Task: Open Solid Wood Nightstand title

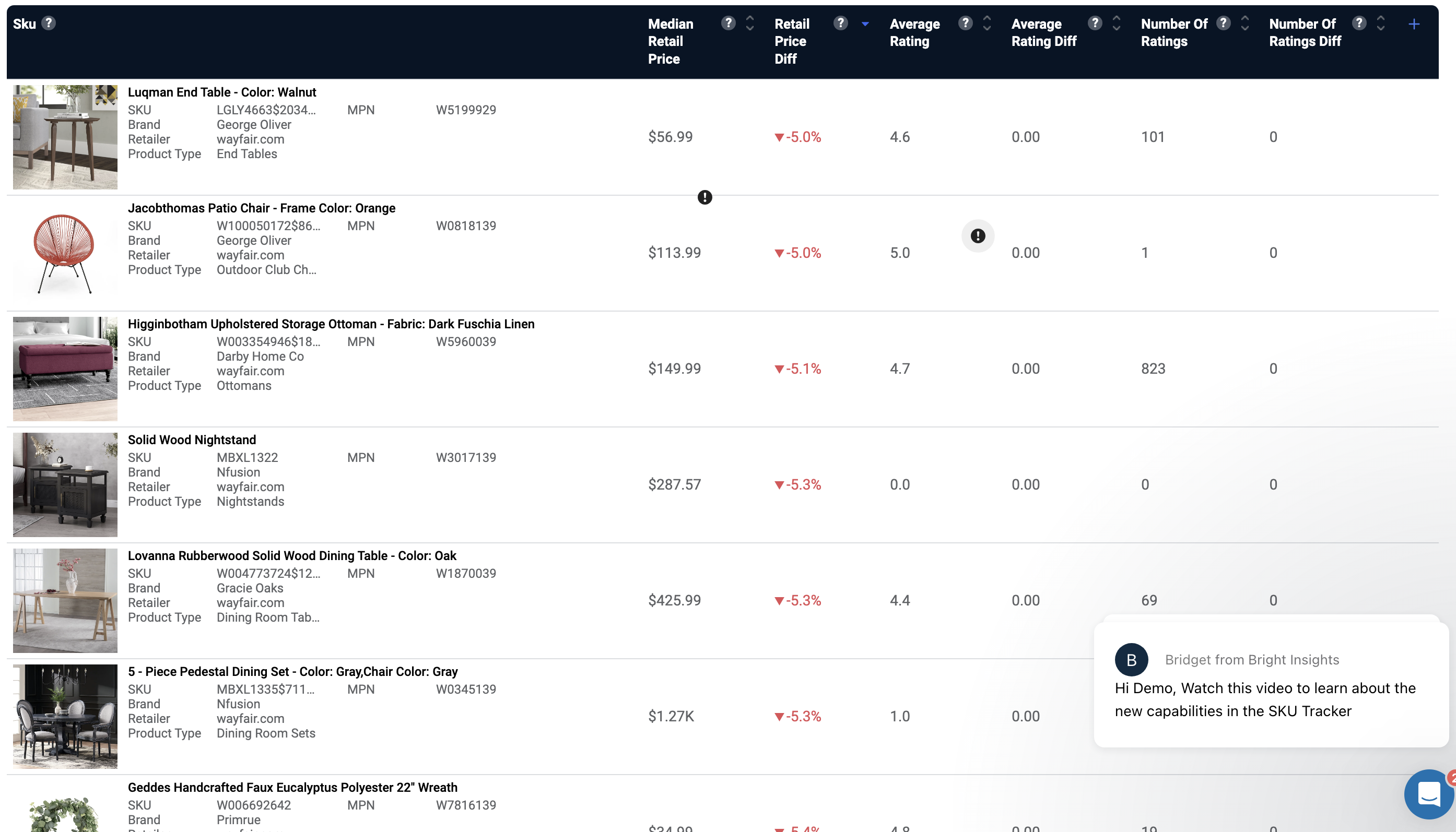Action: (192, 440)
